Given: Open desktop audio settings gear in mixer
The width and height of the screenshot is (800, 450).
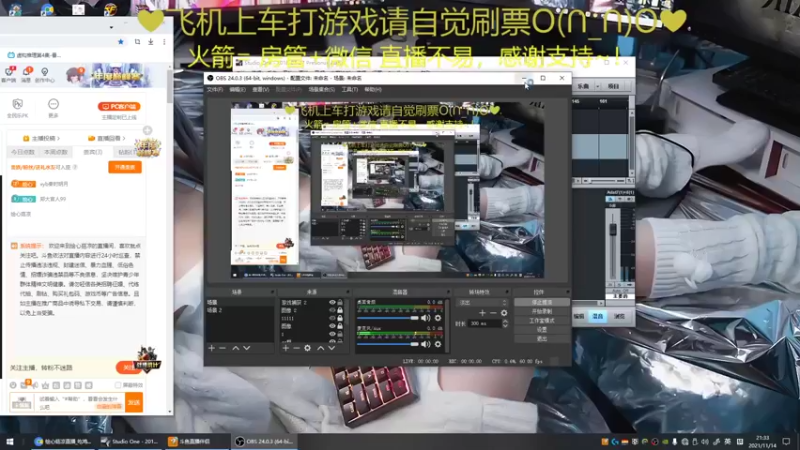Looking at the screenshot, I should tap(438, 318).
